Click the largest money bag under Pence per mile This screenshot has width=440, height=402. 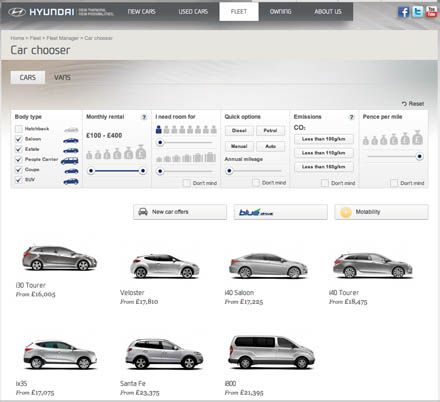(417, 137)
